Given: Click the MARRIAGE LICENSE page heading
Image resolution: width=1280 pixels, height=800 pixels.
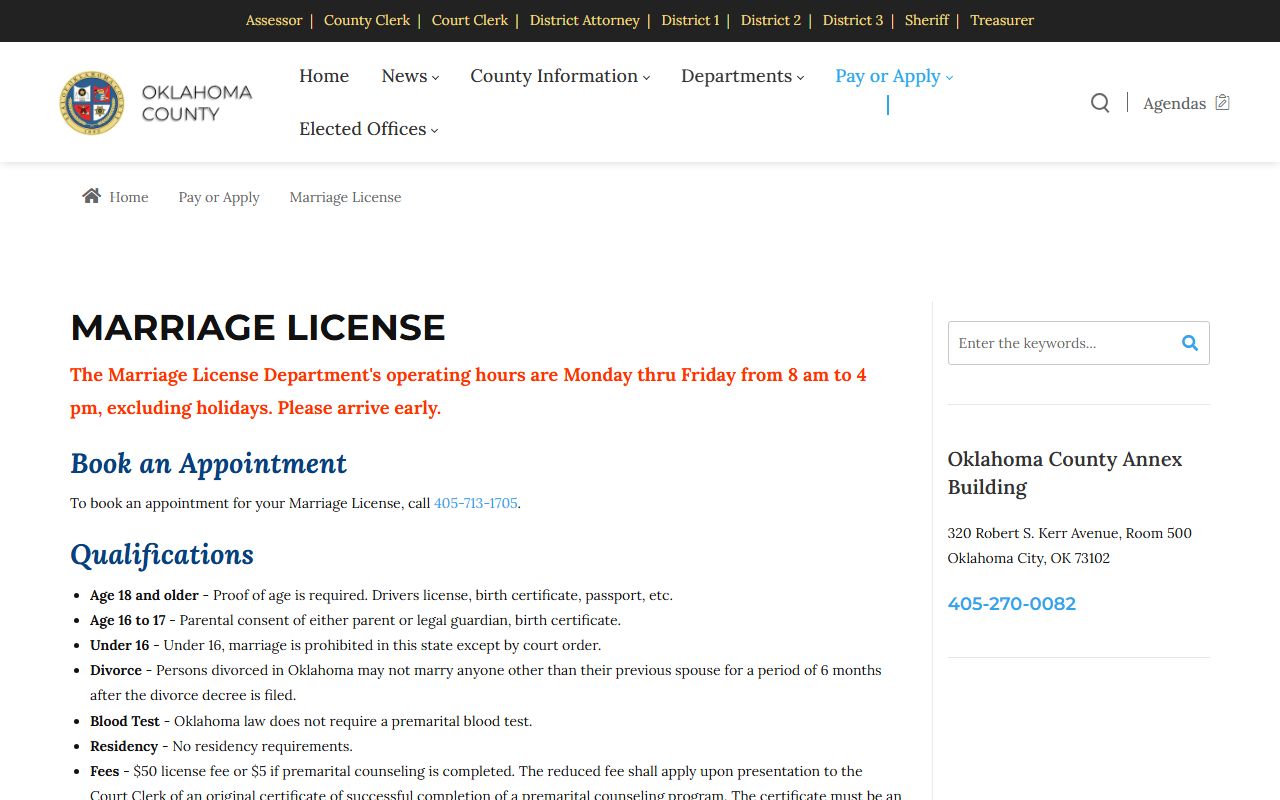Looking at the screenshot, I should coord(258,328).
